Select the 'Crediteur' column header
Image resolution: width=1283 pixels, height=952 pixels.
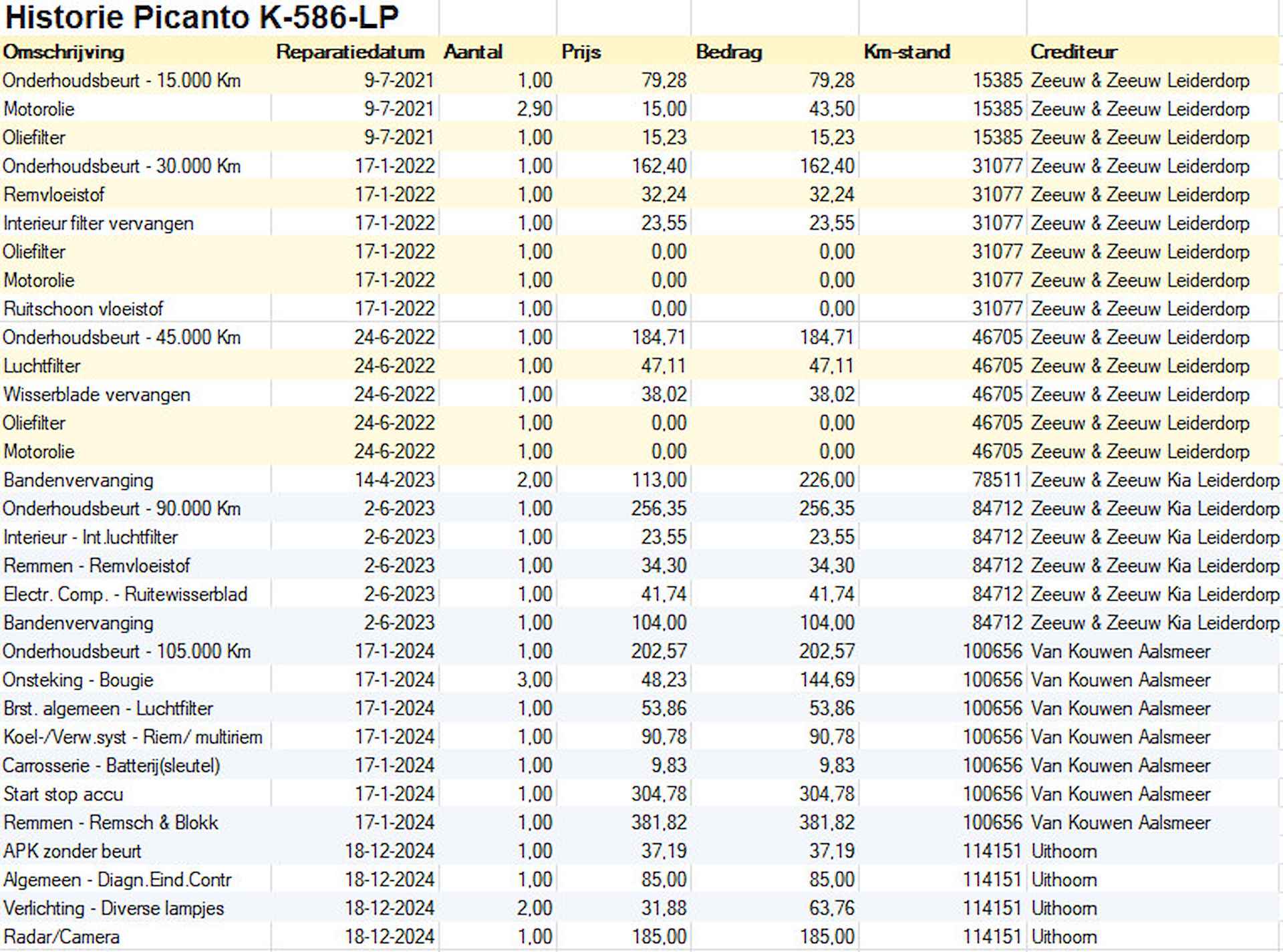pos(1074,52)
